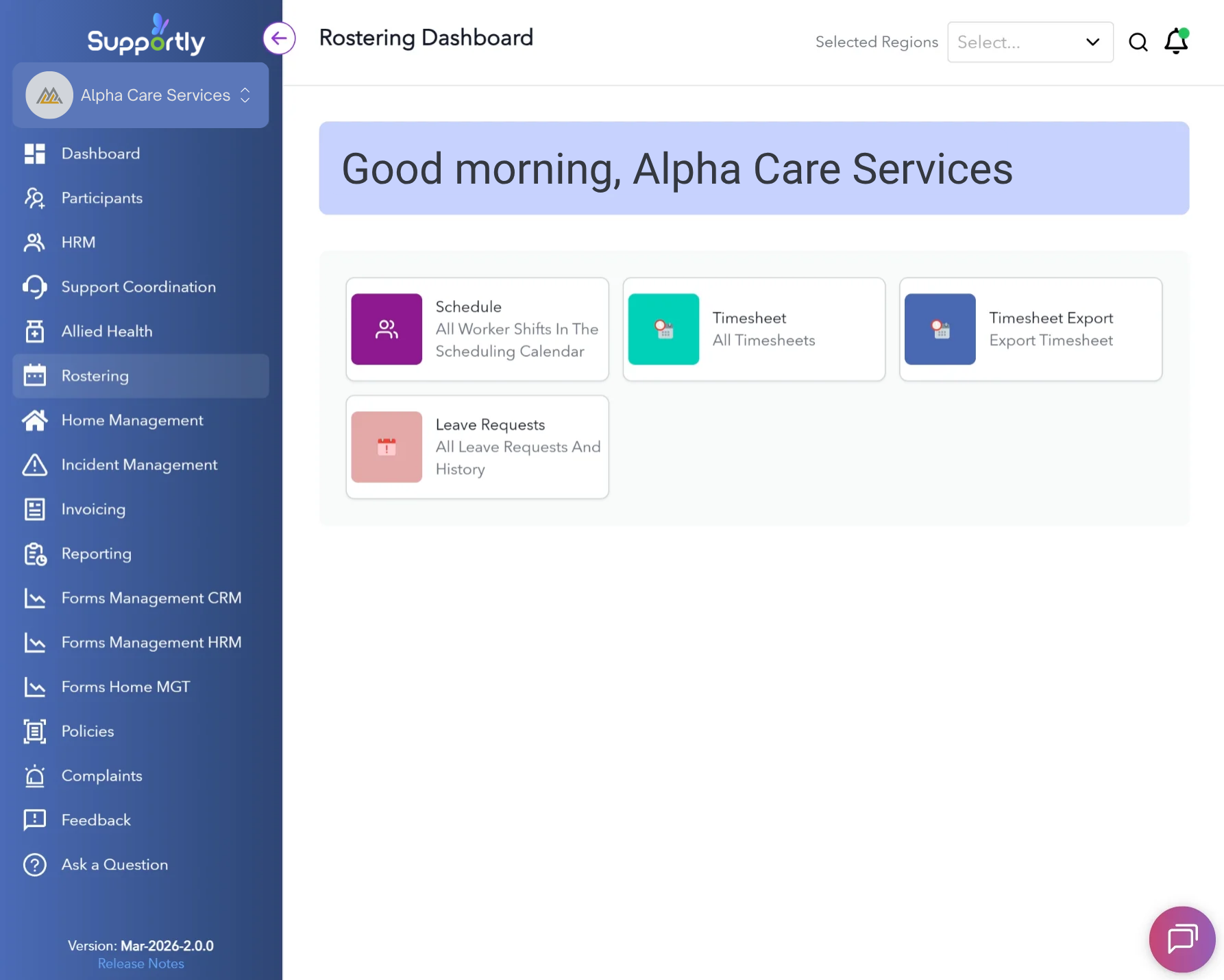Click the Participants person icon
This screenshot has width=1224, height=980.
click(35, 198)
